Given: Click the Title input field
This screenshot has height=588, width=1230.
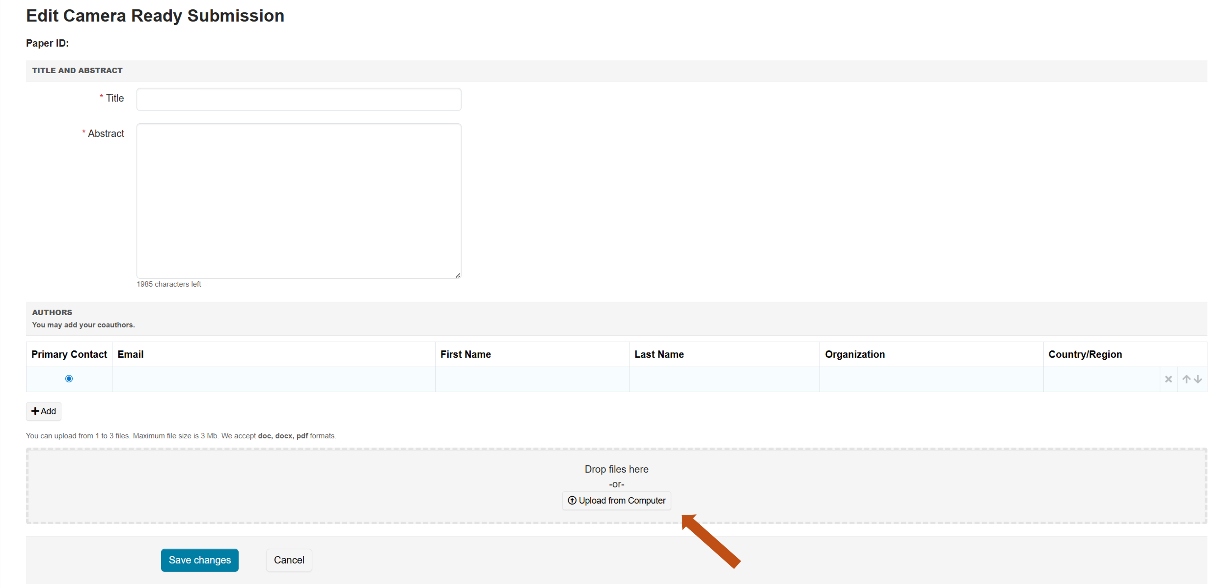Looking at the screenshot, I should pos(298,99).
